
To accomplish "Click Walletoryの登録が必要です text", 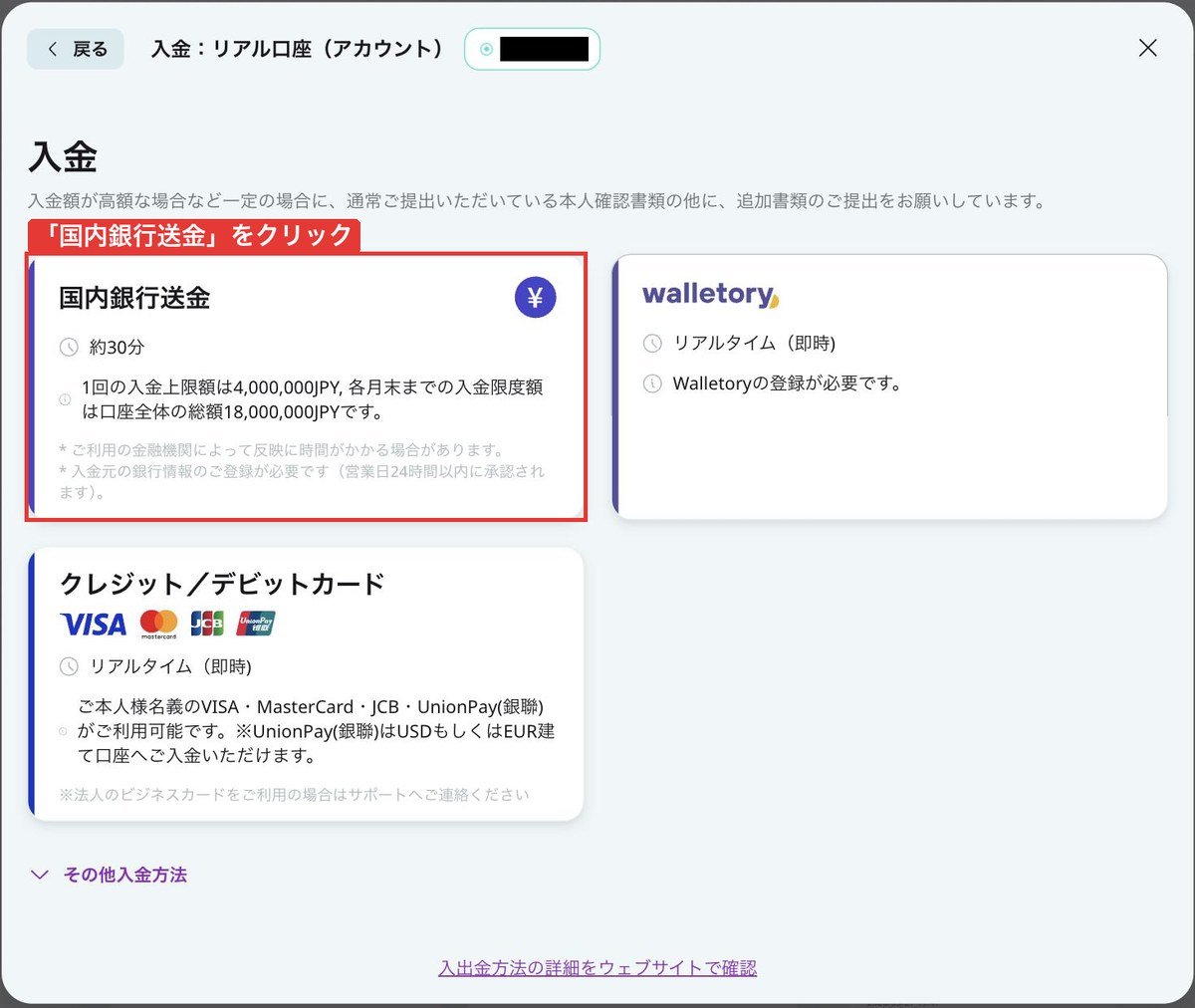I will [787, 383].
